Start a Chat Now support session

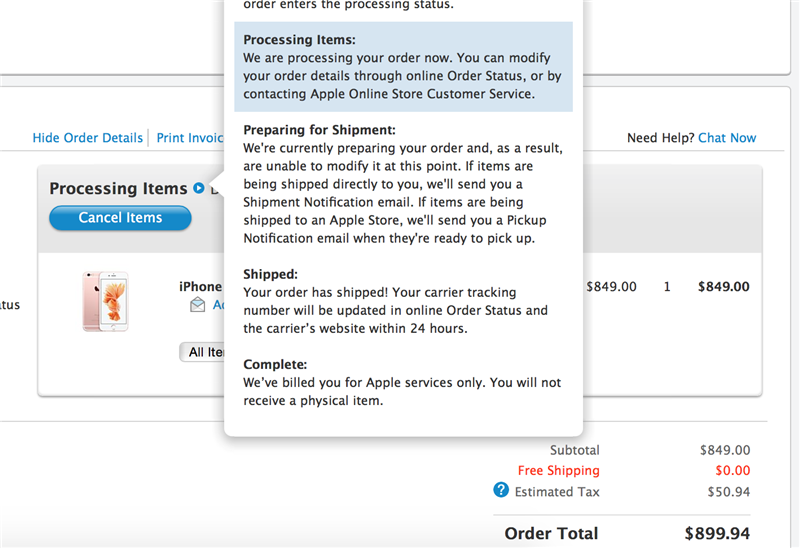click(727, 138)
